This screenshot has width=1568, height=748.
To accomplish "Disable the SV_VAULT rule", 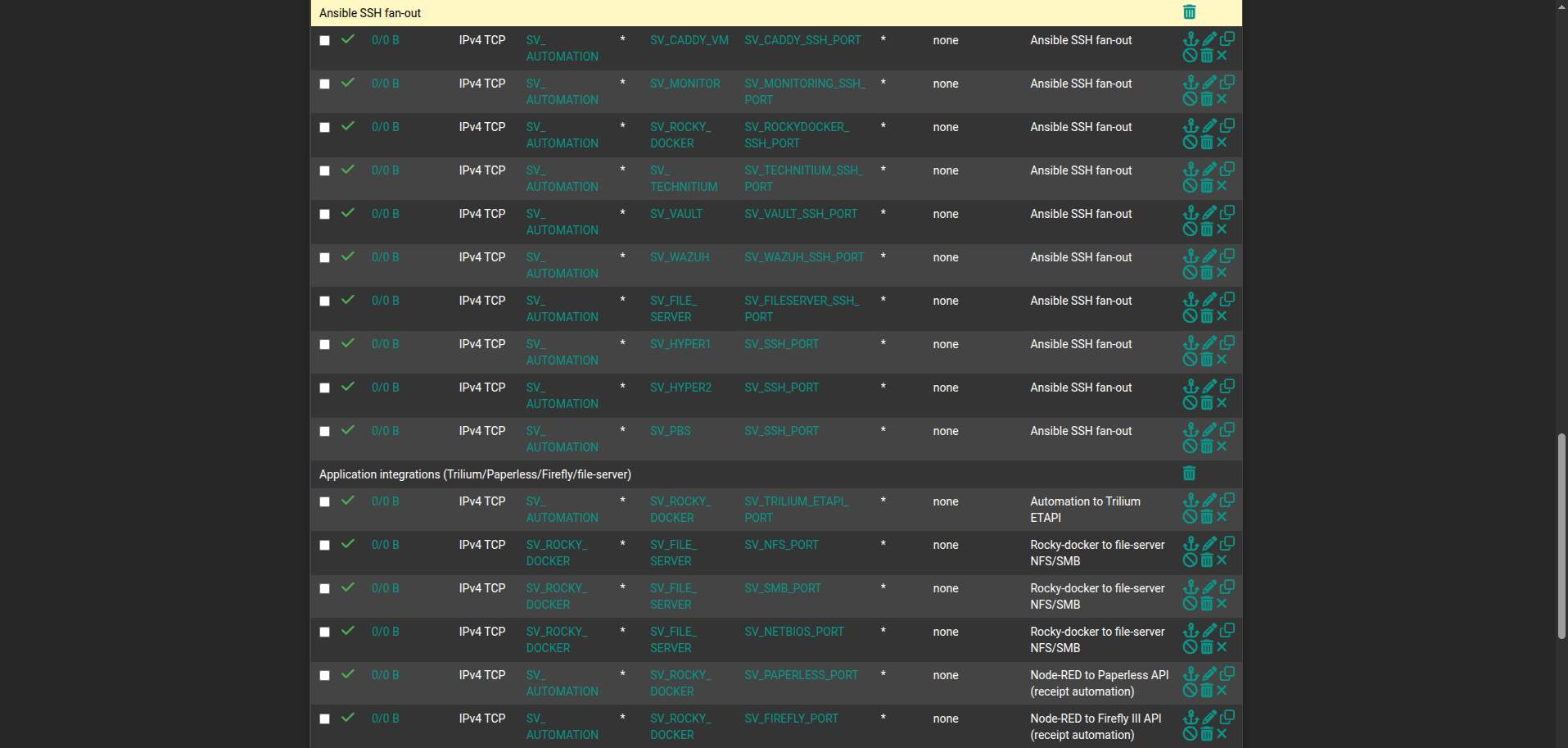I will coord(1191,229).
